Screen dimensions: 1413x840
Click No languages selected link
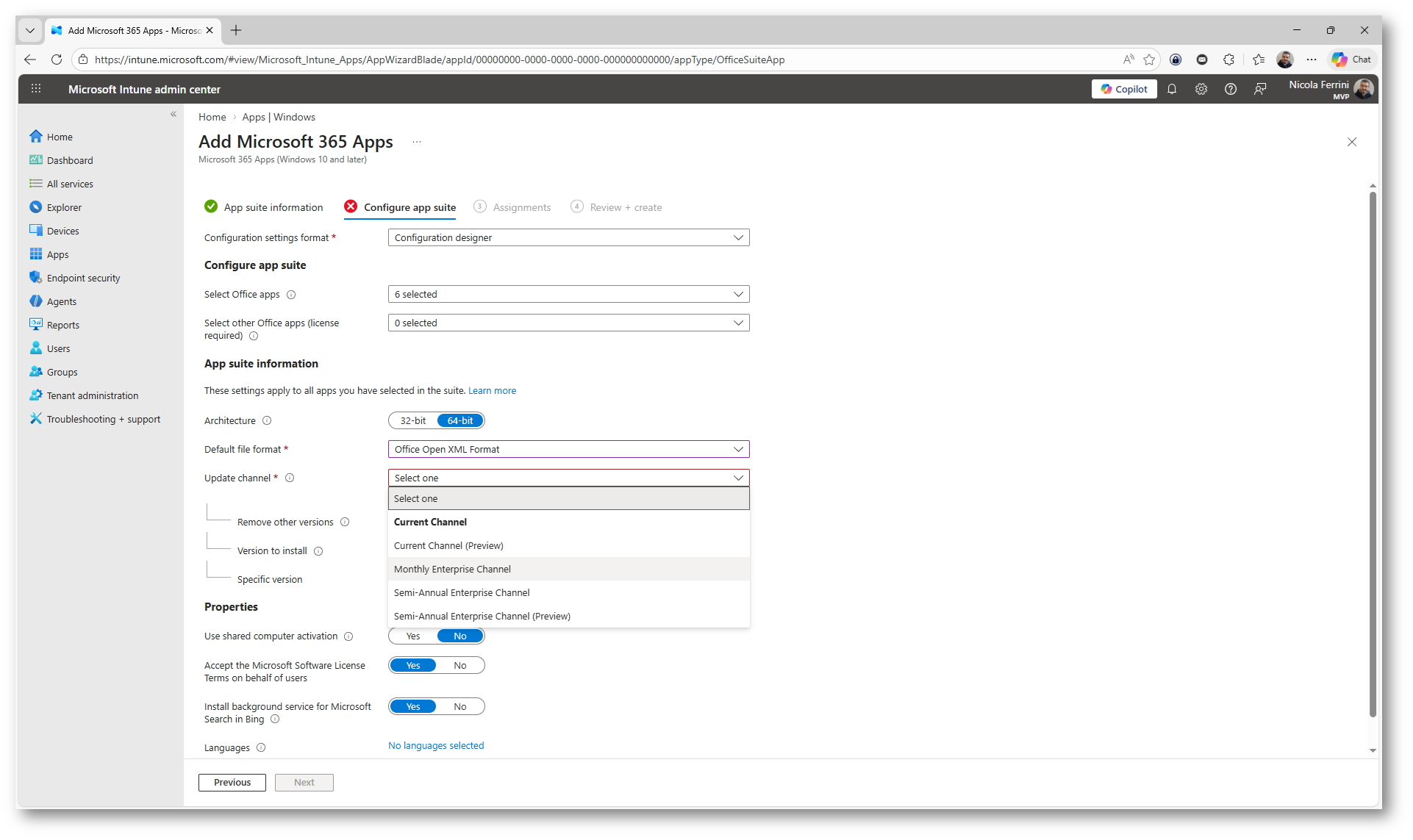click(x=435, y=745)
